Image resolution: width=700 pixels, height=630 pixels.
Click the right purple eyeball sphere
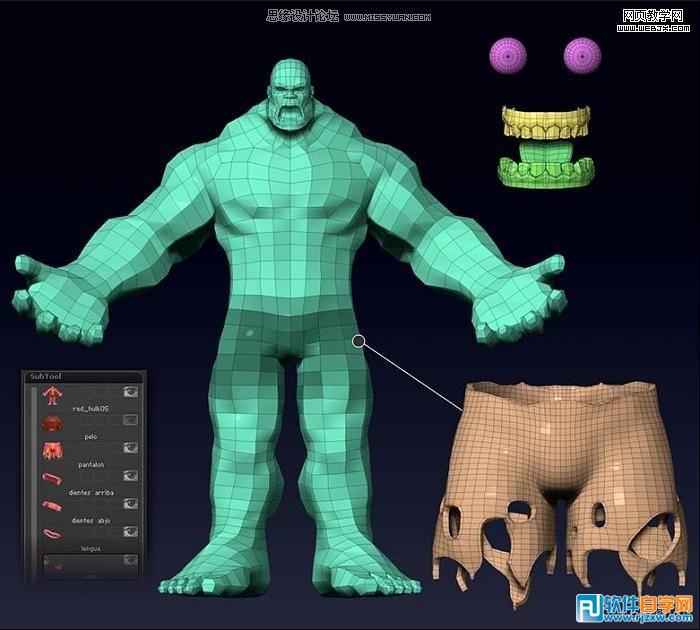coord(580,55)
